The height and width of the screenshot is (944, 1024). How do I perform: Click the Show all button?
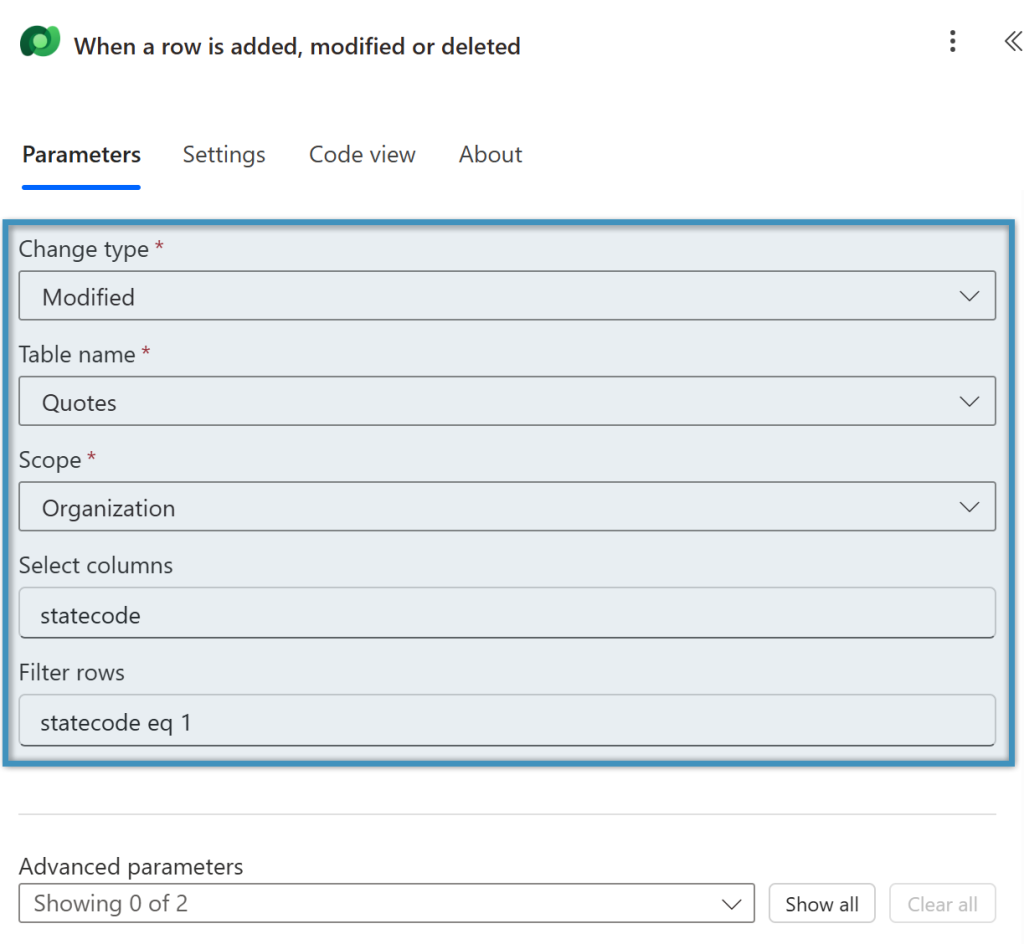pyautogui.click(x=821, y=903)
